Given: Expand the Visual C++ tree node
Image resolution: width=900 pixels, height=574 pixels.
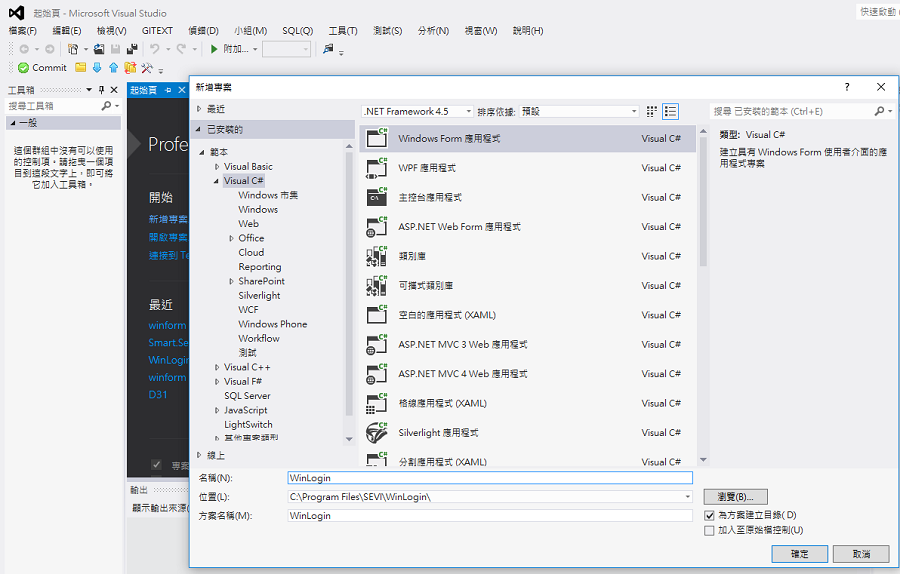Looking at the screenshot, I should 217,367.
